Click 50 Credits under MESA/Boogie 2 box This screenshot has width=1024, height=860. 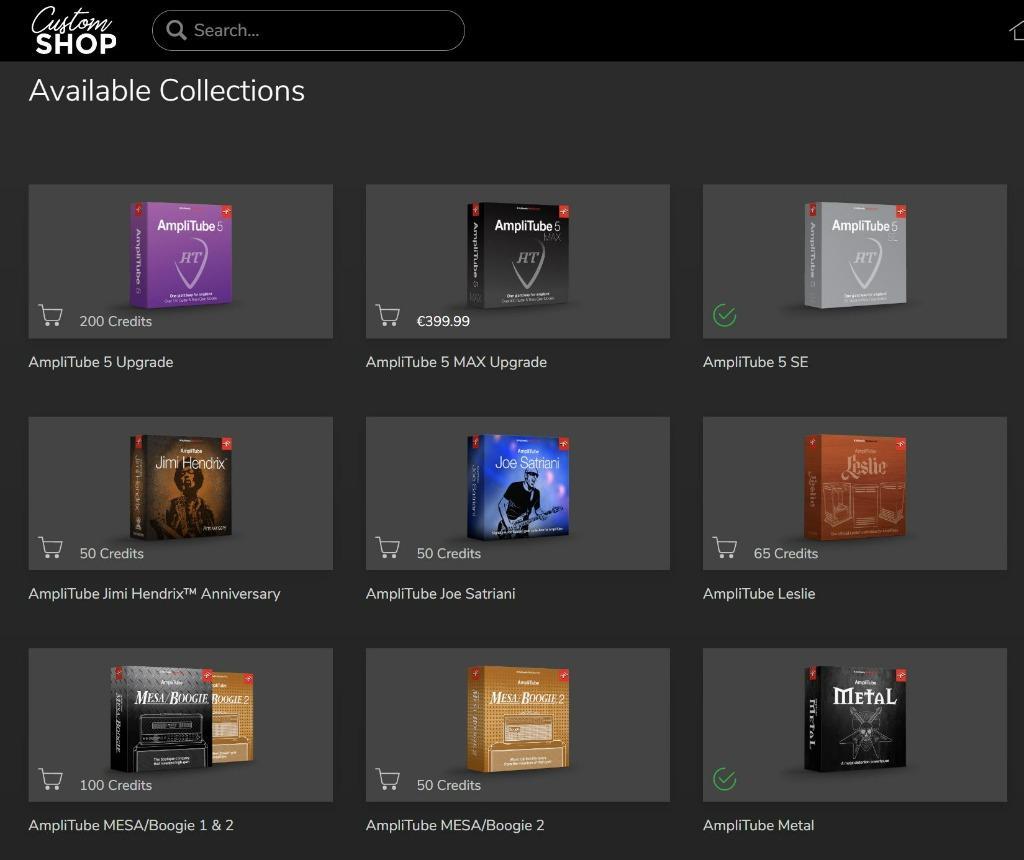tap(449, 785)
